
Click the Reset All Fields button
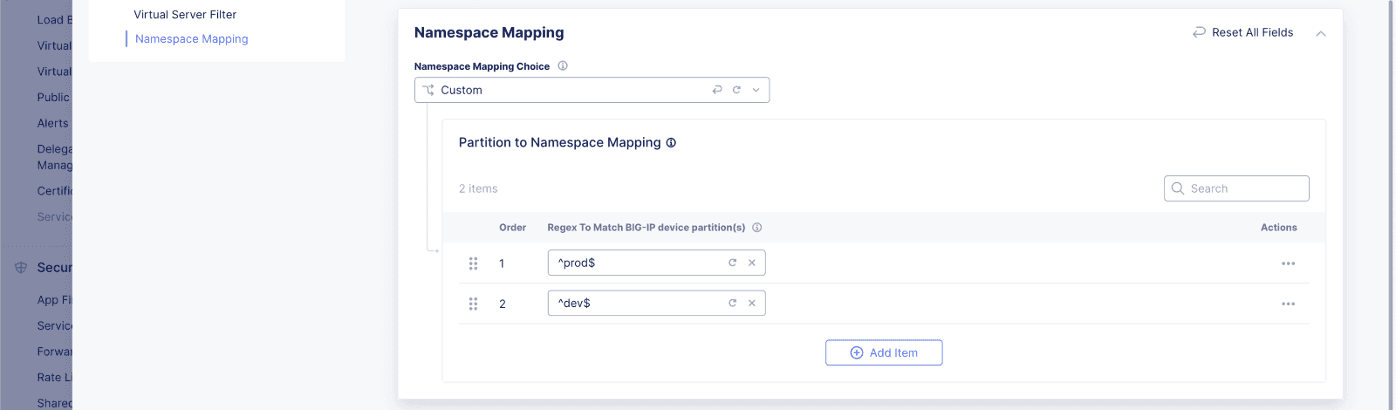click(x=1243, y=33)
